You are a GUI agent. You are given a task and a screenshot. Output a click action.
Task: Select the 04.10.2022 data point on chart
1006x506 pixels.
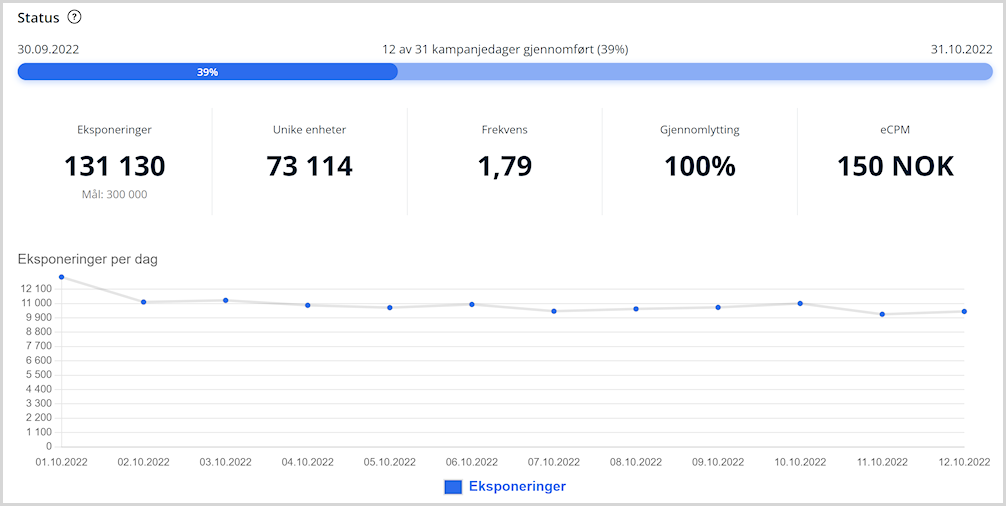pos(308,305)
